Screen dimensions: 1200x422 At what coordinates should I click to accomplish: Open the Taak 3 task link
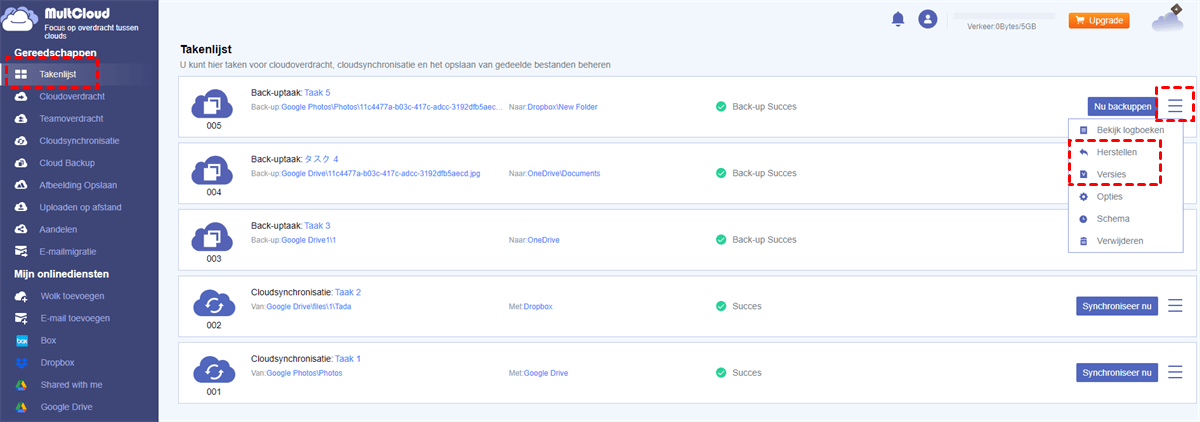click(317, 226)
